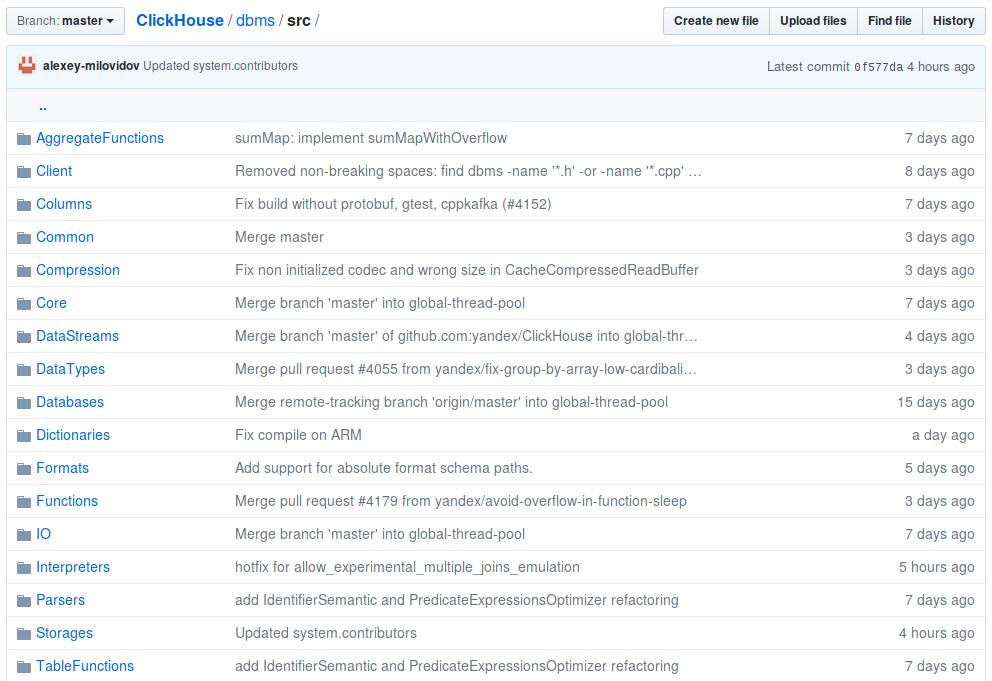
Task: Click the Upload files button
Action: pos(813,21)
